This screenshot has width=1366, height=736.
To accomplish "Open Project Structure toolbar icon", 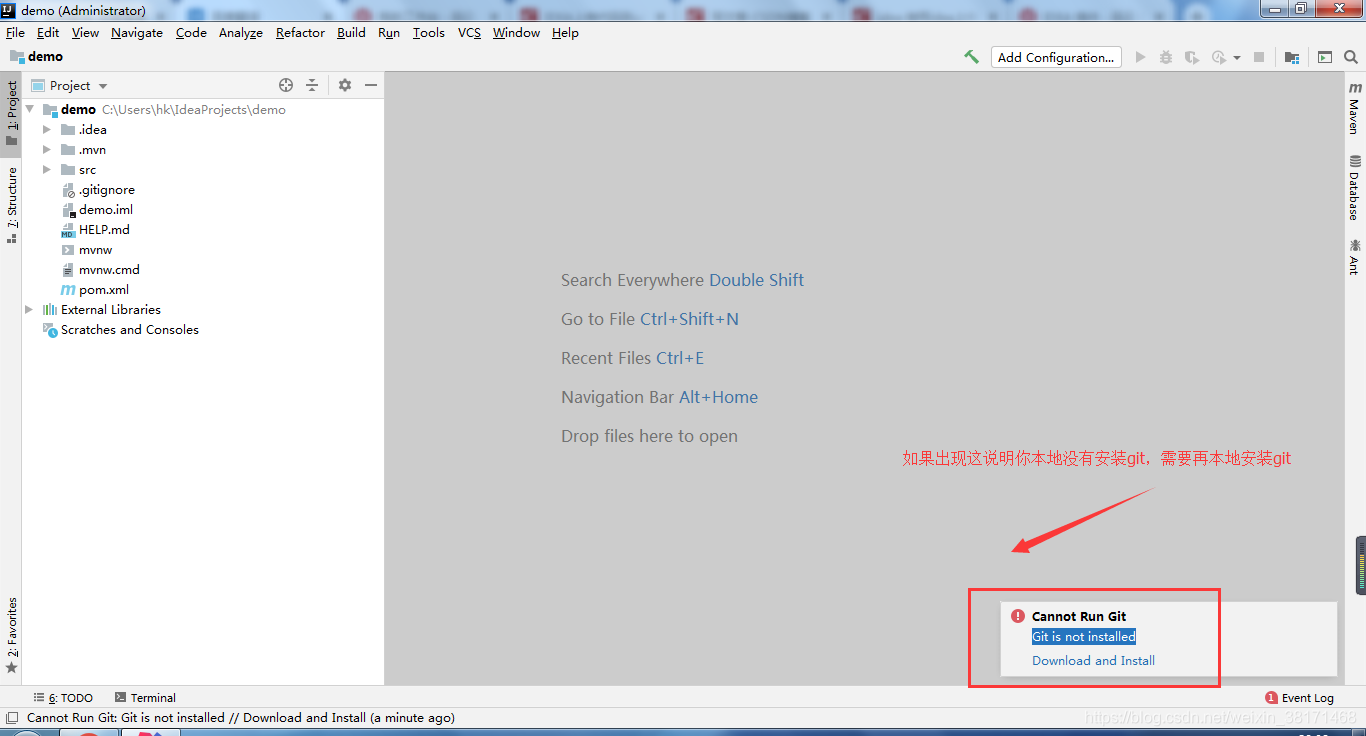I will tap(1292, 57).
